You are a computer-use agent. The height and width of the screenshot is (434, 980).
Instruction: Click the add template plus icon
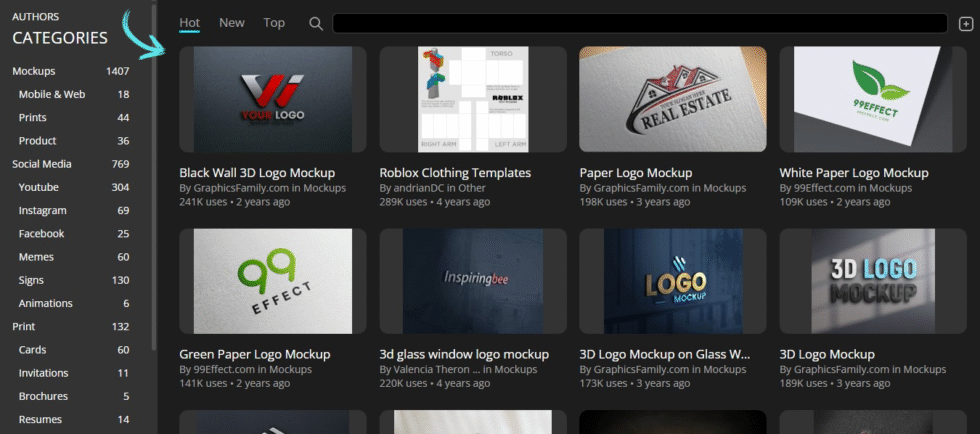965,24
